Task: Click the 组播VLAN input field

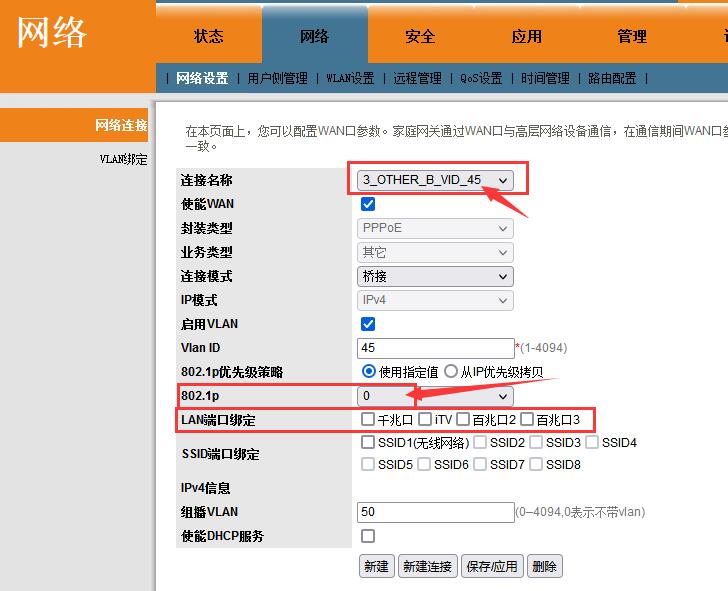Action: point(435,512)
